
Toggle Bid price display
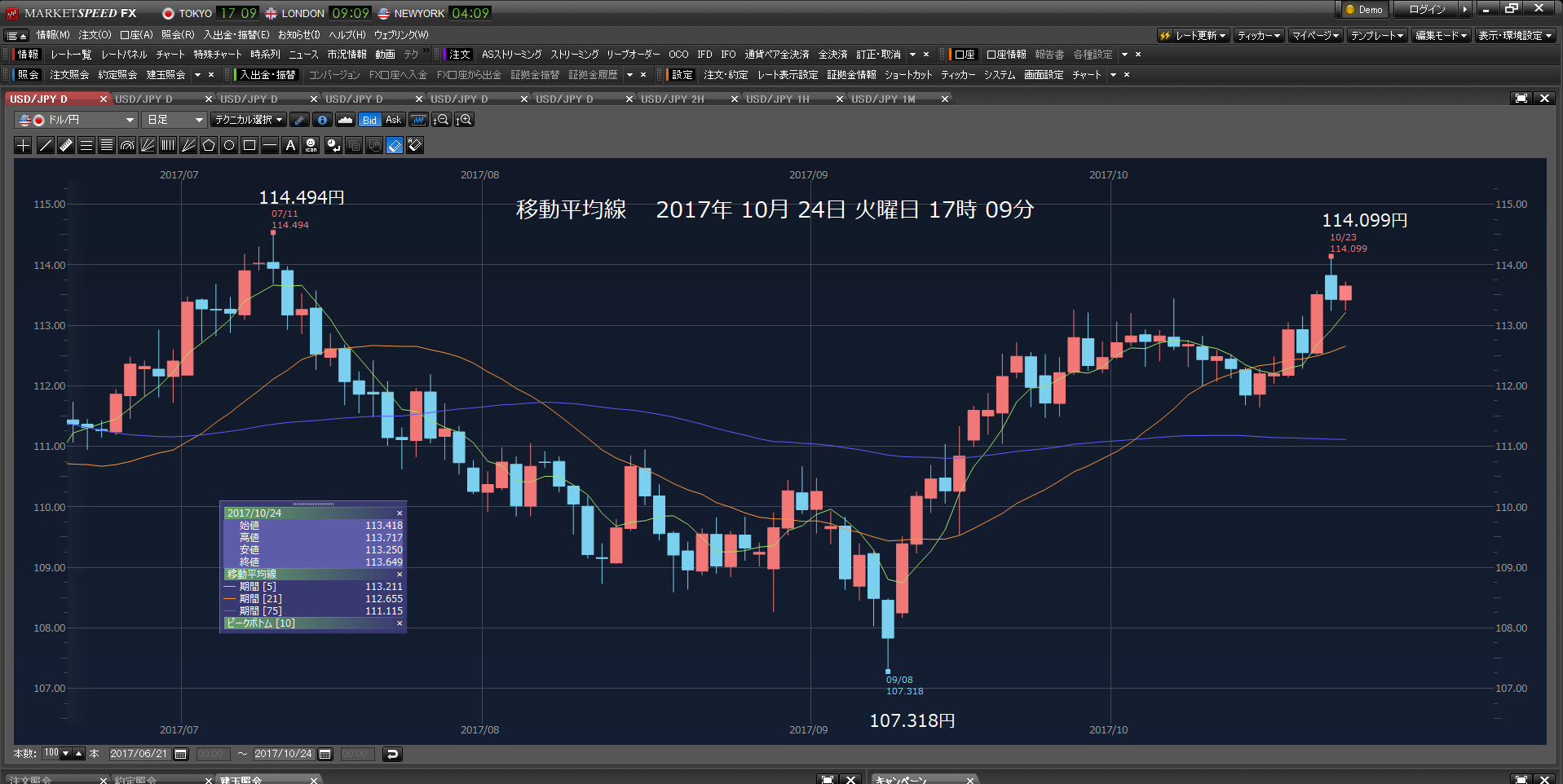tap(370, 120)
